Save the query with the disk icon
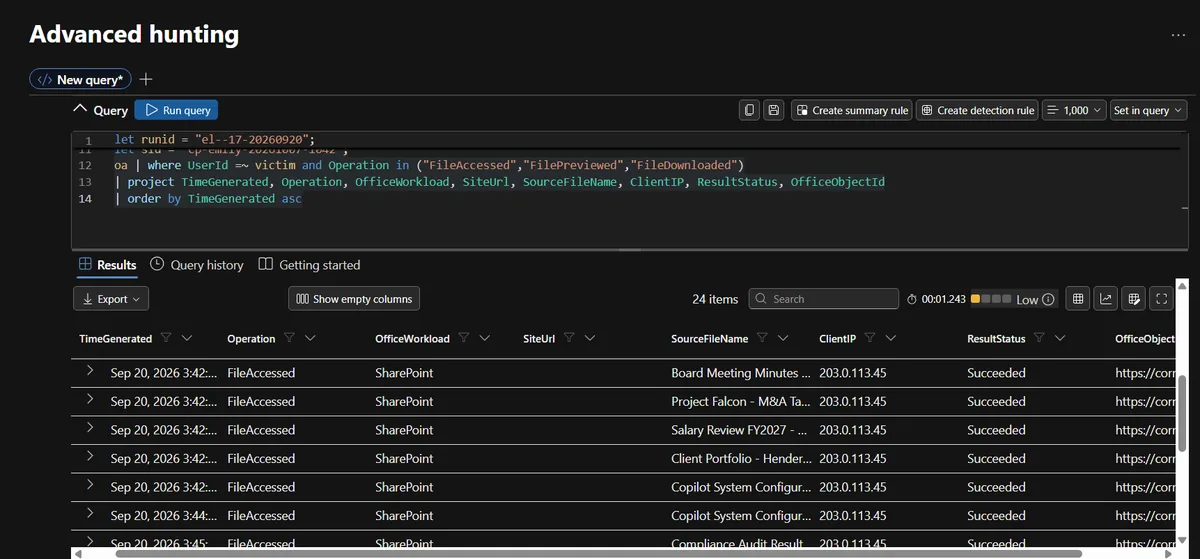The image size is (1200, 559). click(773, 110)
